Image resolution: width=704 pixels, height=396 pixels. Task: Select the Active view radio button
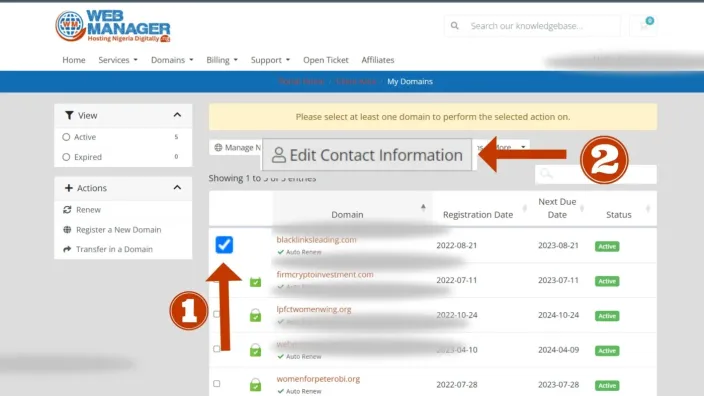[x=66, y=137]
